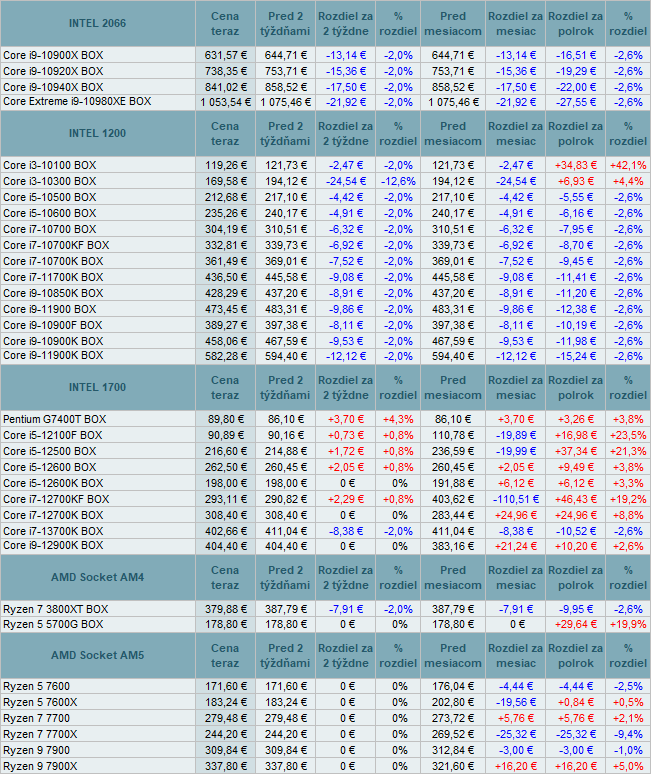Open the Ryzen 5 5700G BOX entry
The width and height of the screenshot is (651, 774).
pyautogui.click(x=52, y=624)
